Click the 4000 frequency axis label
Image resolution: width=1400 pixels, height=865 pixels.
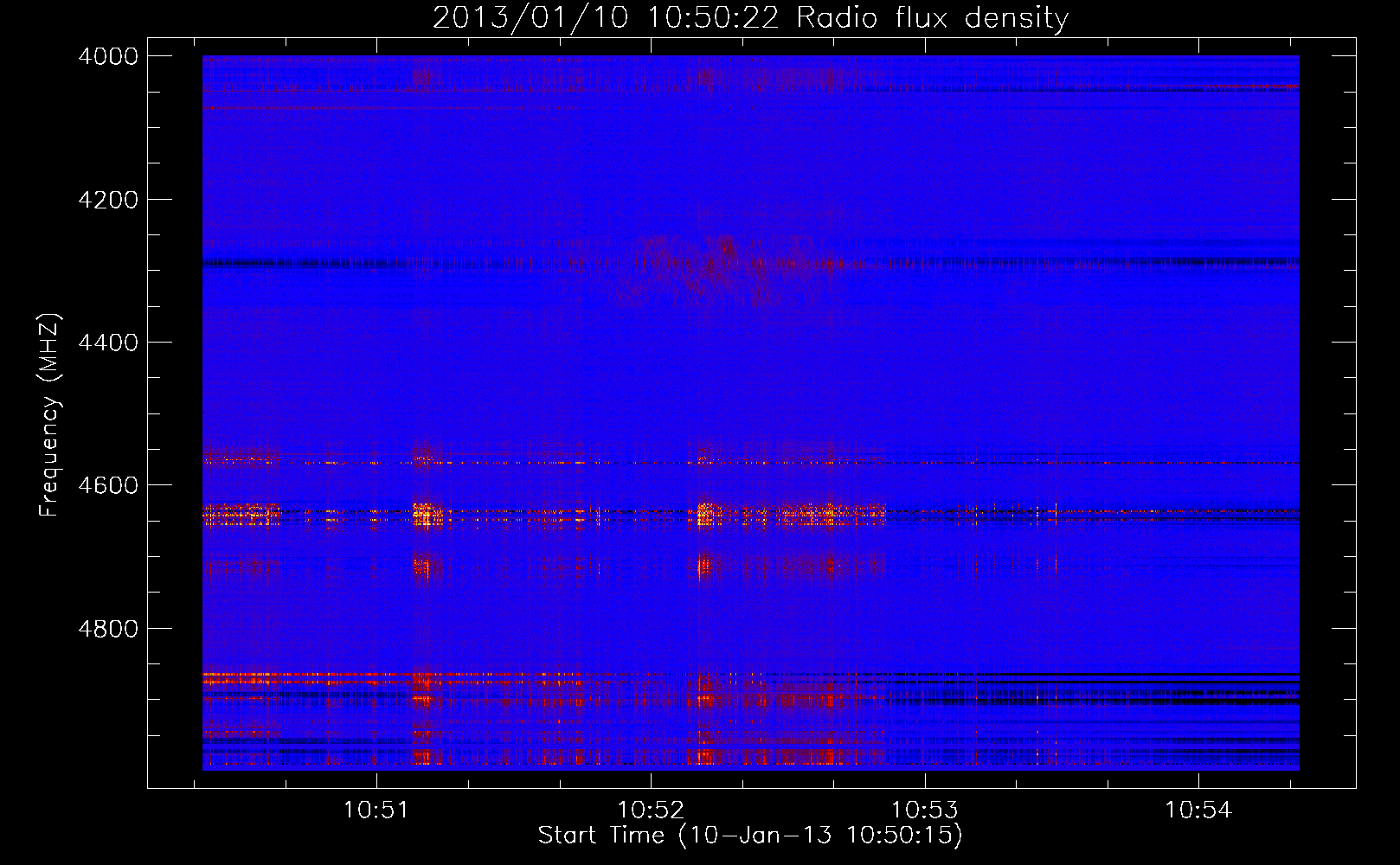[108, 56]
